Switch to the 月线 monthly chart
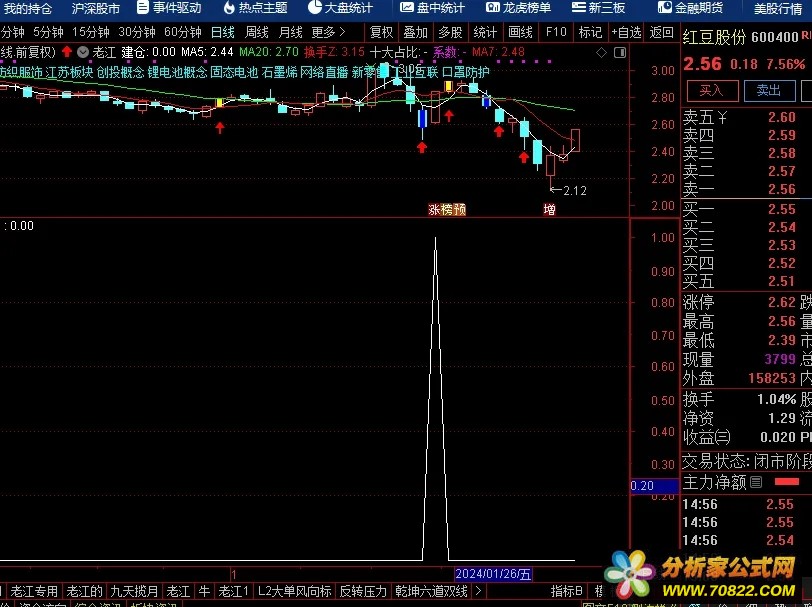Image resolution: width=812 pixels, height=607 pixels. (x=291, y=32)
